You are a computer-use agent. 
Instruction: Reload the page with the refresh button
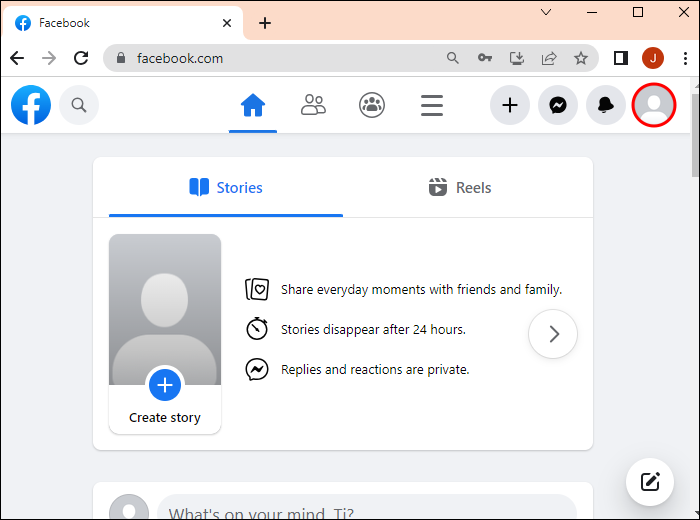tap(81, 58)
